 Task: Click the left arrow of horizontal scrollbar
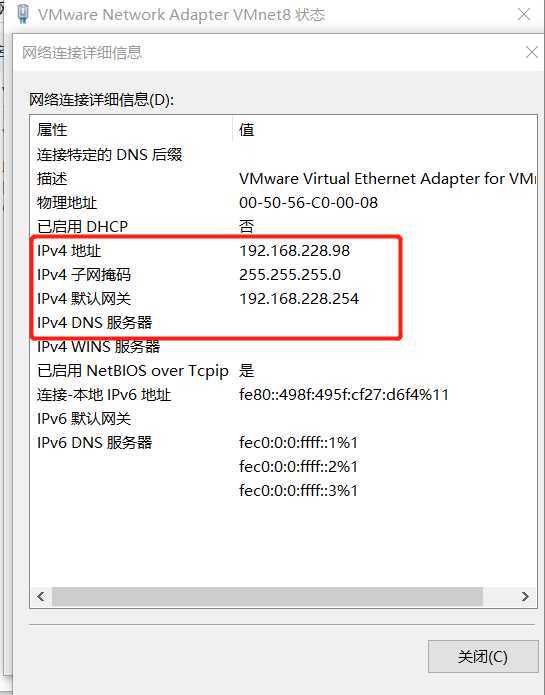click(41, 596)
